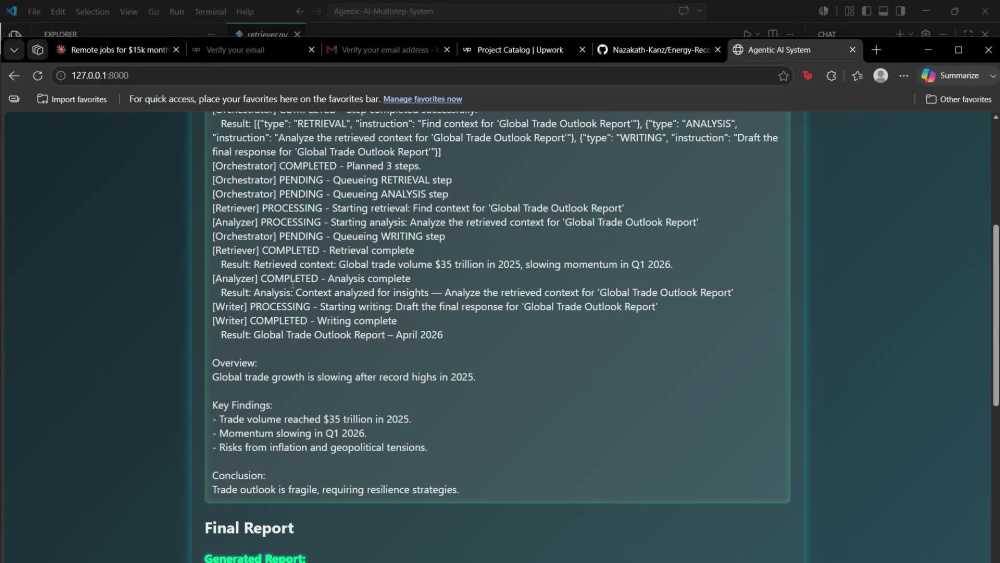Image resolution: width=1000 pixels, height=563 pixels.
Task: Open the VS Code chat dropdown arrow
Action: pos(700,11)
